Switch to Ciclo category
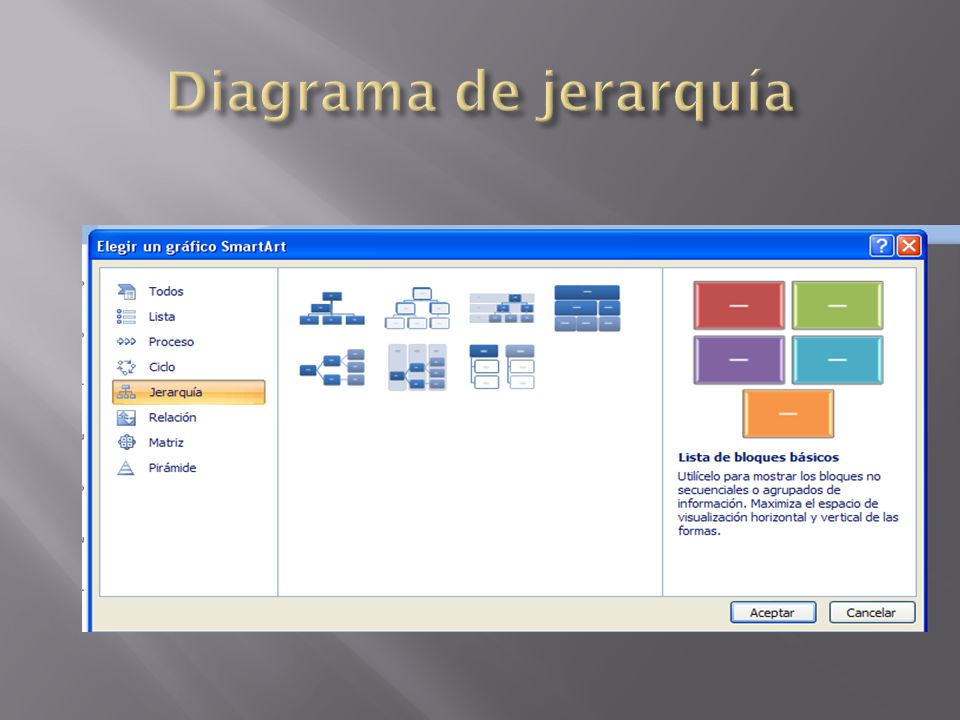 (x=162, y=367)
